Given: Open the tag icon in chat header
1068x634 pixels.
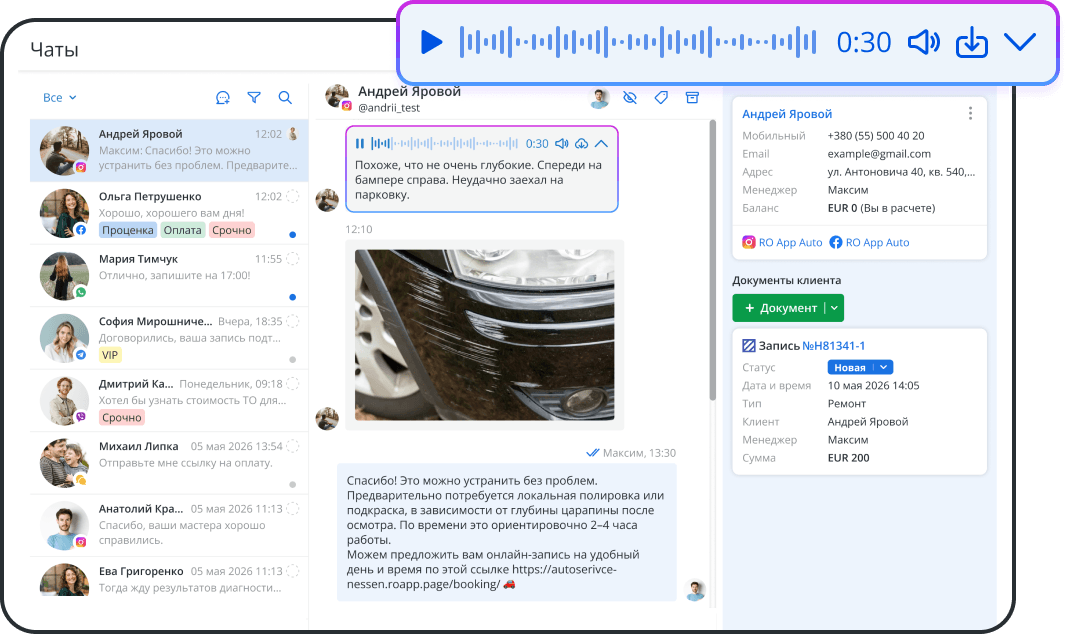Looking at the screenshot, I should (661, 98).
